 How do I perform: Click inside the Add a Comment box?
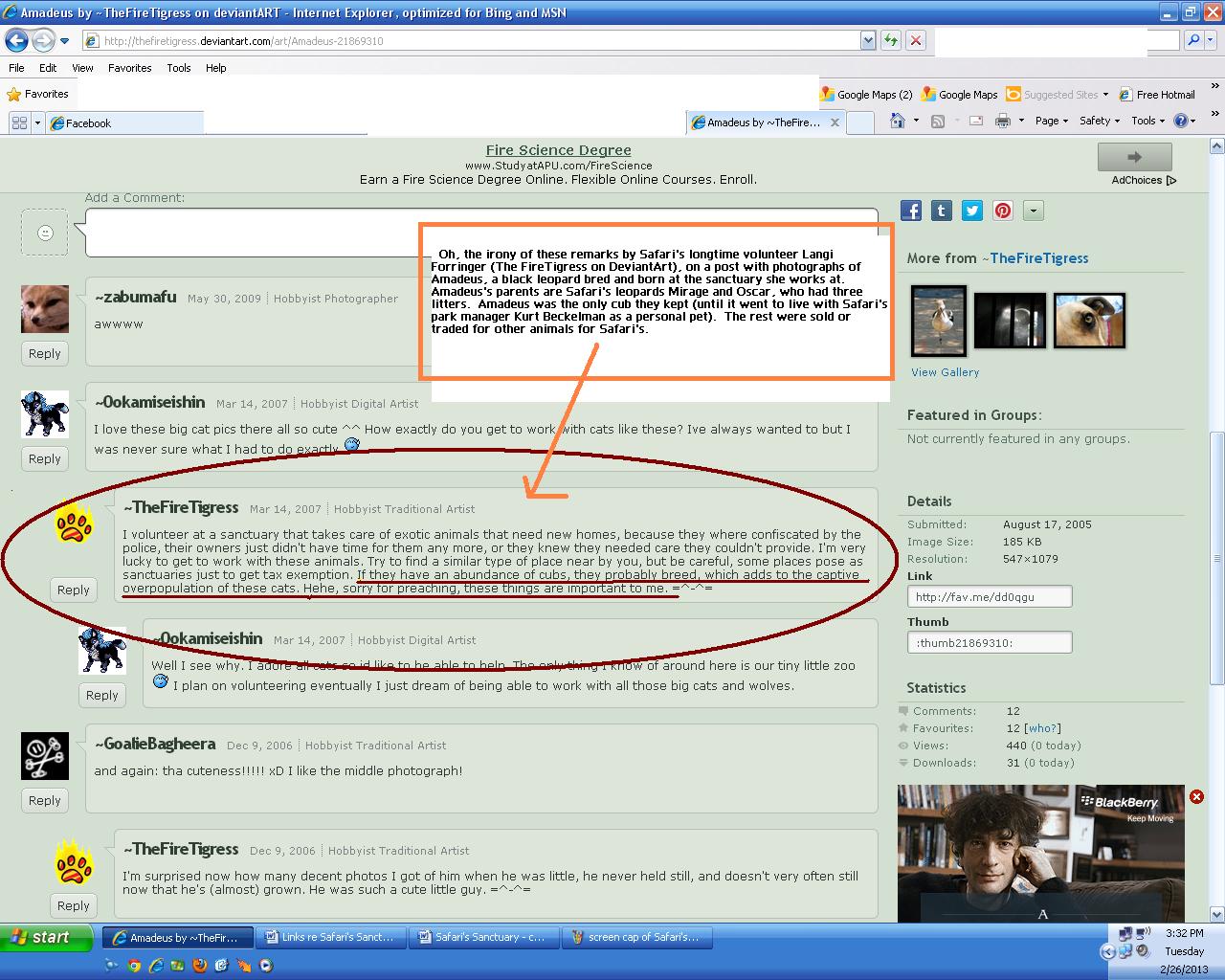coord(480,233)
